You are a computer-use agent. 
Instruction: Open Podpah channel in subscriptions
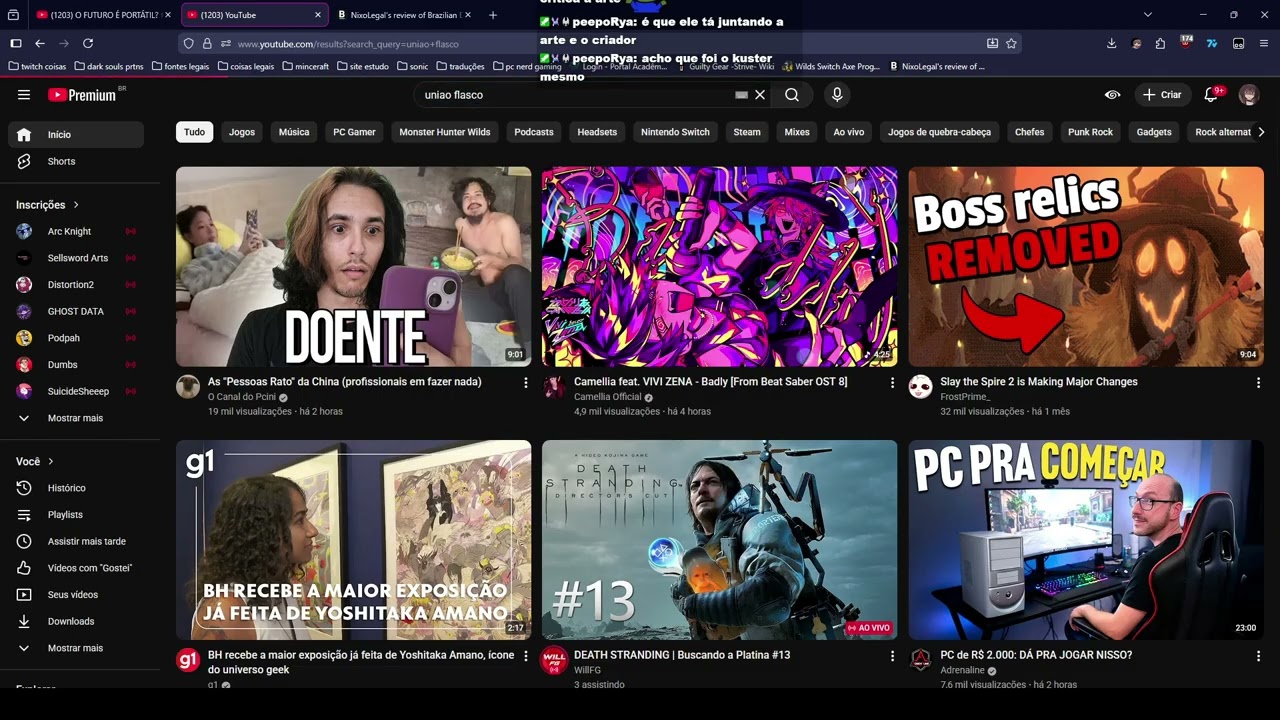point(76,338)
